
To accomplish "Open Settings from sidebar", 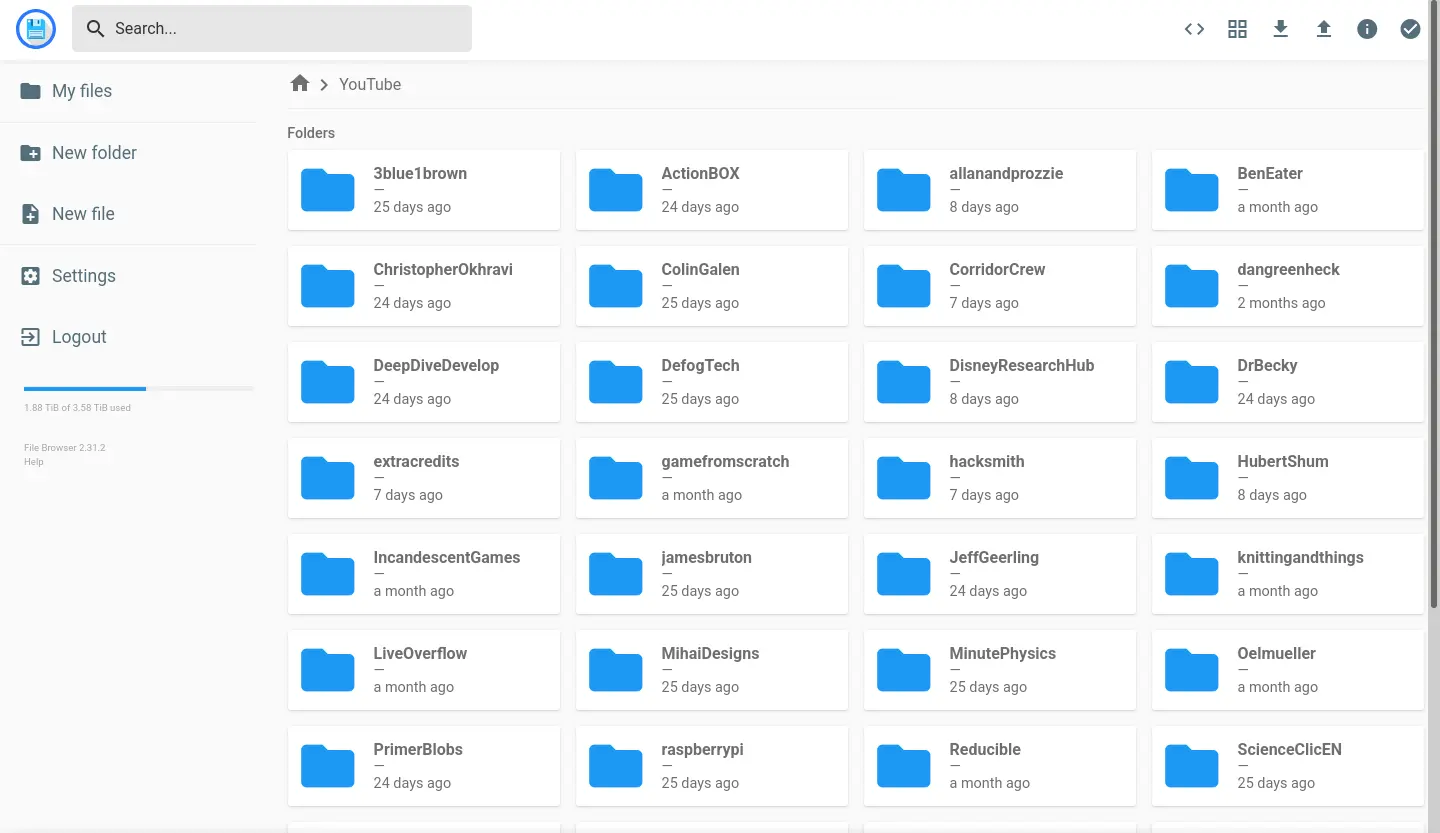I will (x=128, y=276).
